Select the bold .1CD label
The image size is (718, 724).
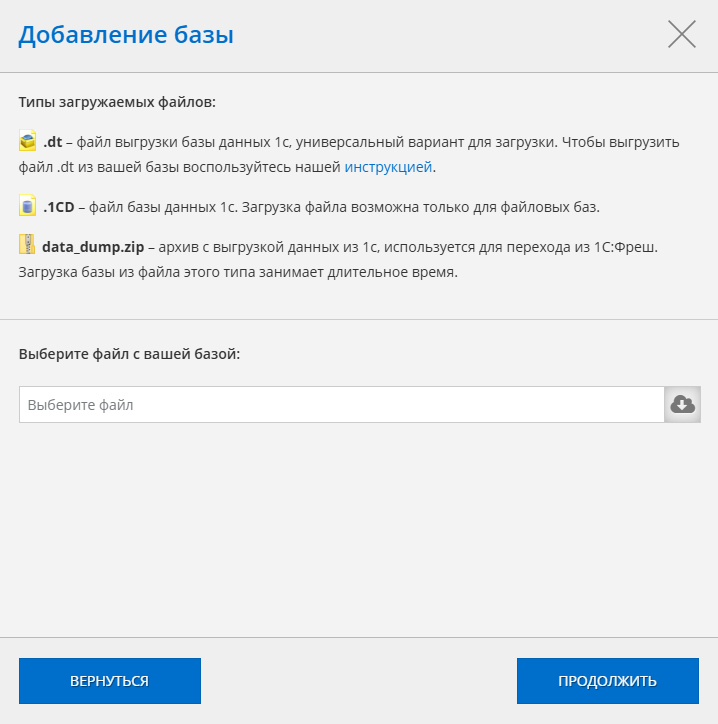(59, 207)
